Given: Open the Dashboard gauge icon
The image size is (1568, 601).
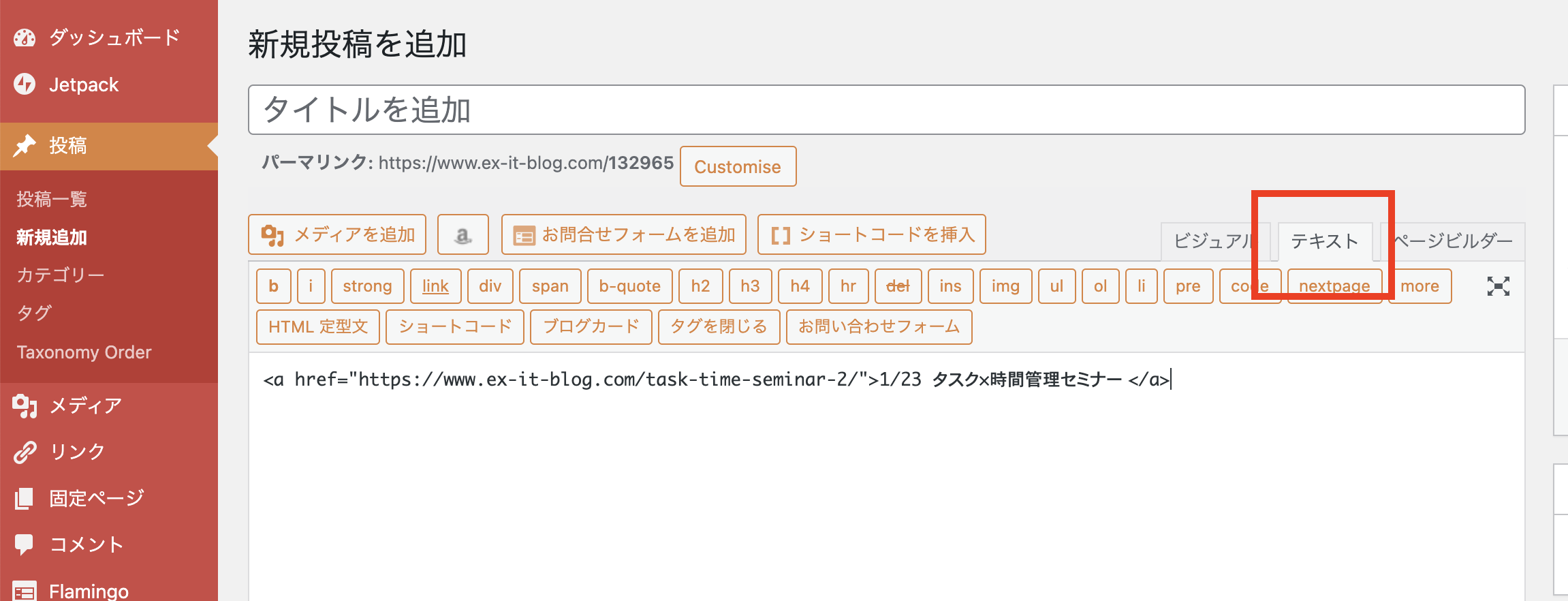Looking at the screenshot, I should coord(25,37).
